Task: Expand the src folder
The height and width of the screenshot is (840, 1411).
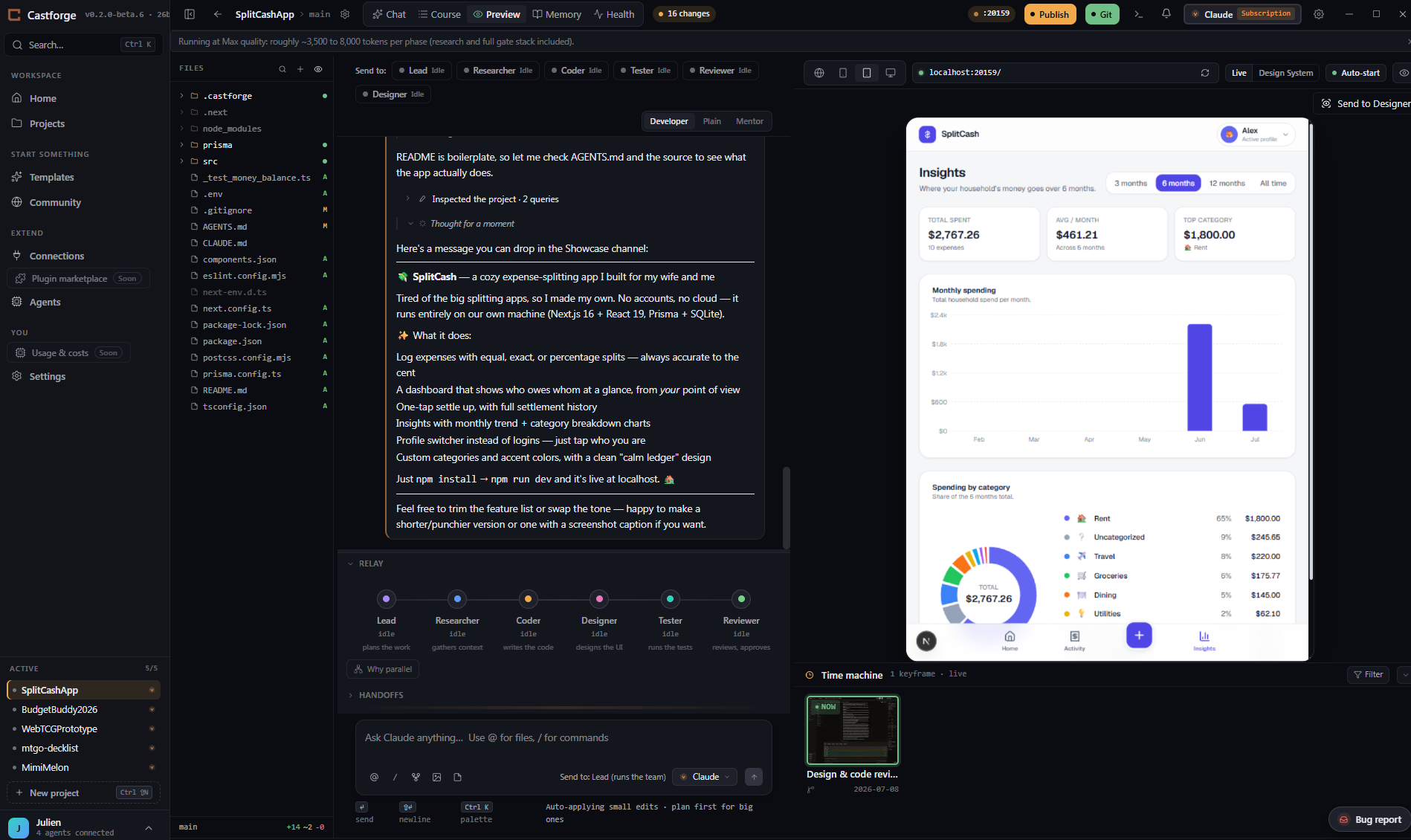Action: (x=181, y=161)
